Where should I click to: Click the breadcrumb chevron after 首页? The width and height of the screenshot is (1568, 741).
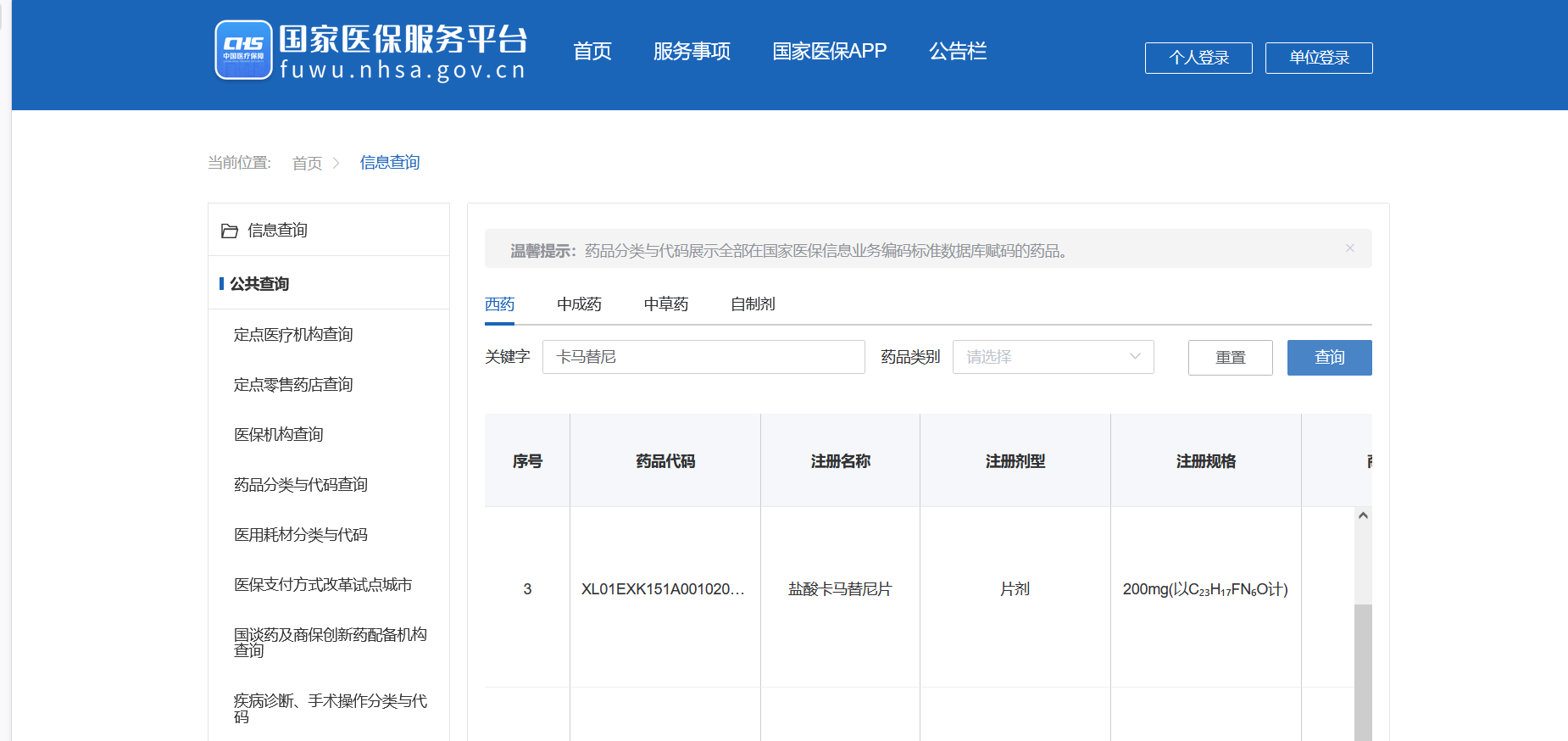click(336, 163)
